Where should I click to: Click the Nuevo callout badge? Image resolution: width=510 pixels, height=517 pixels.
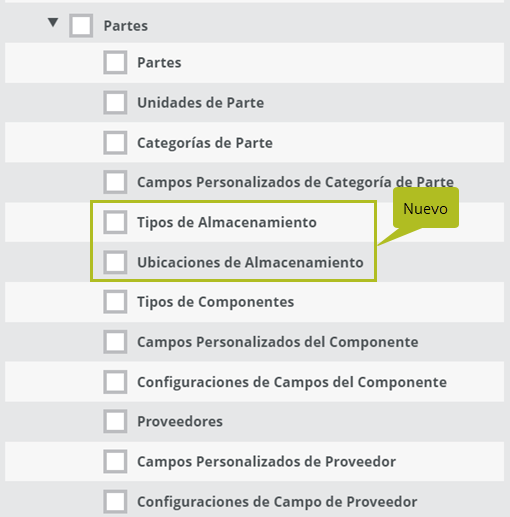[426, 208]
